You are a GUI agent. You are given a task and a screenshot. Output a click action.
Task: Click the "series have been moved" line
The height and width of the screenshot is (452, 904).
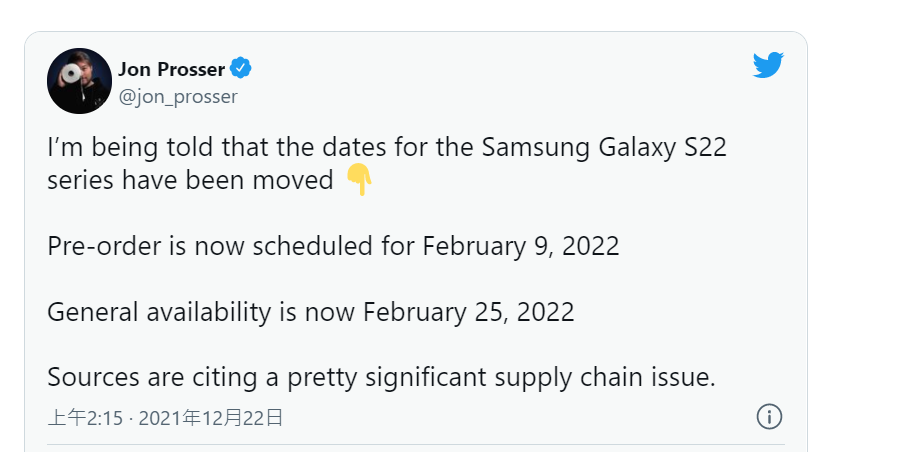190,181
